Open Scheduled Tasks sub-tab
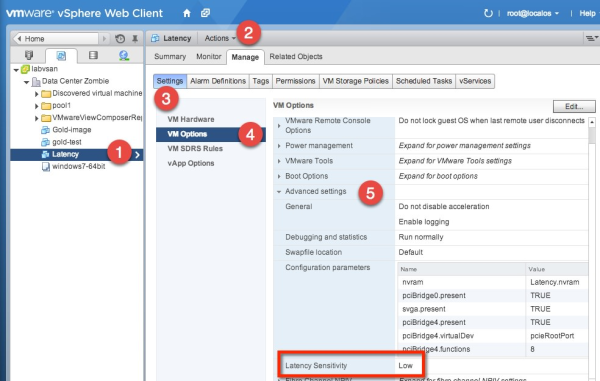Image resolution: width=600 pixels, height=381 pixels. pyautogui.click(x=424, y=81)
